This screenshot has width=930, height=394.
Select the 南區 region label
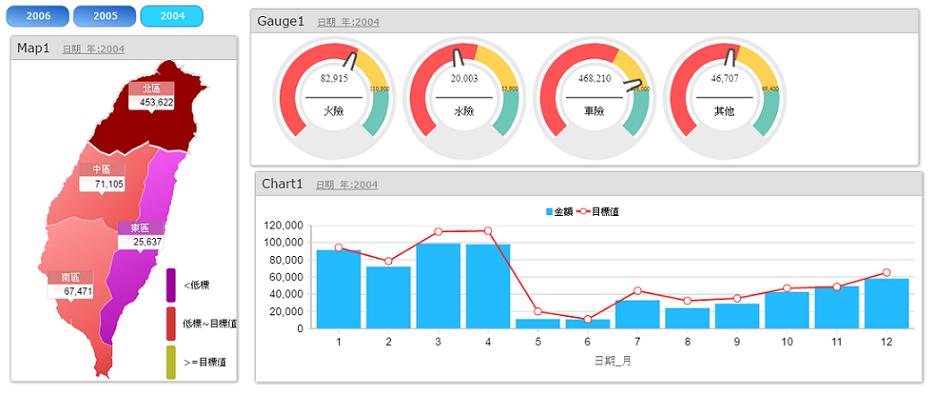(x=71, y=278)
